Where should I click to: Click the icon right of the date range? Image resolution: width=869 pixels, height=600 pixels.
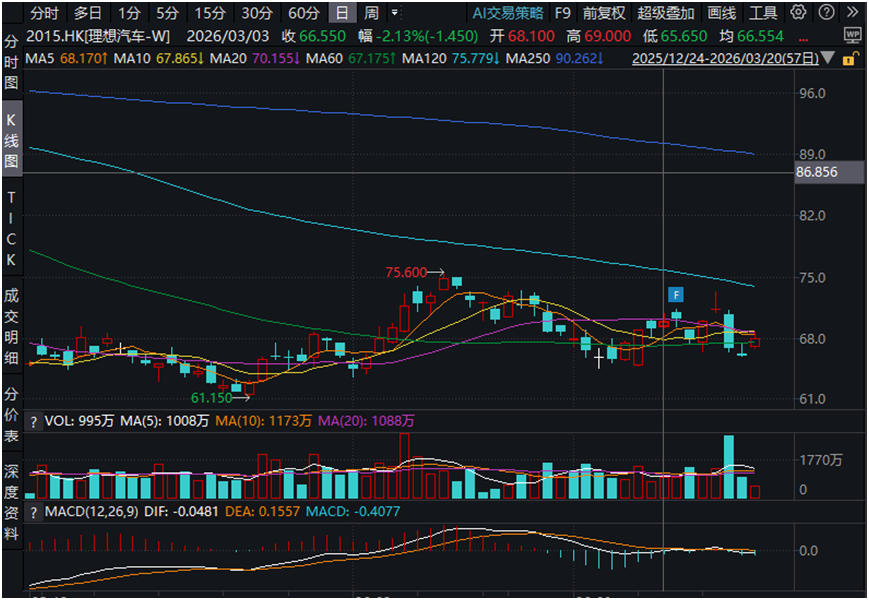(x=849, y=58)
